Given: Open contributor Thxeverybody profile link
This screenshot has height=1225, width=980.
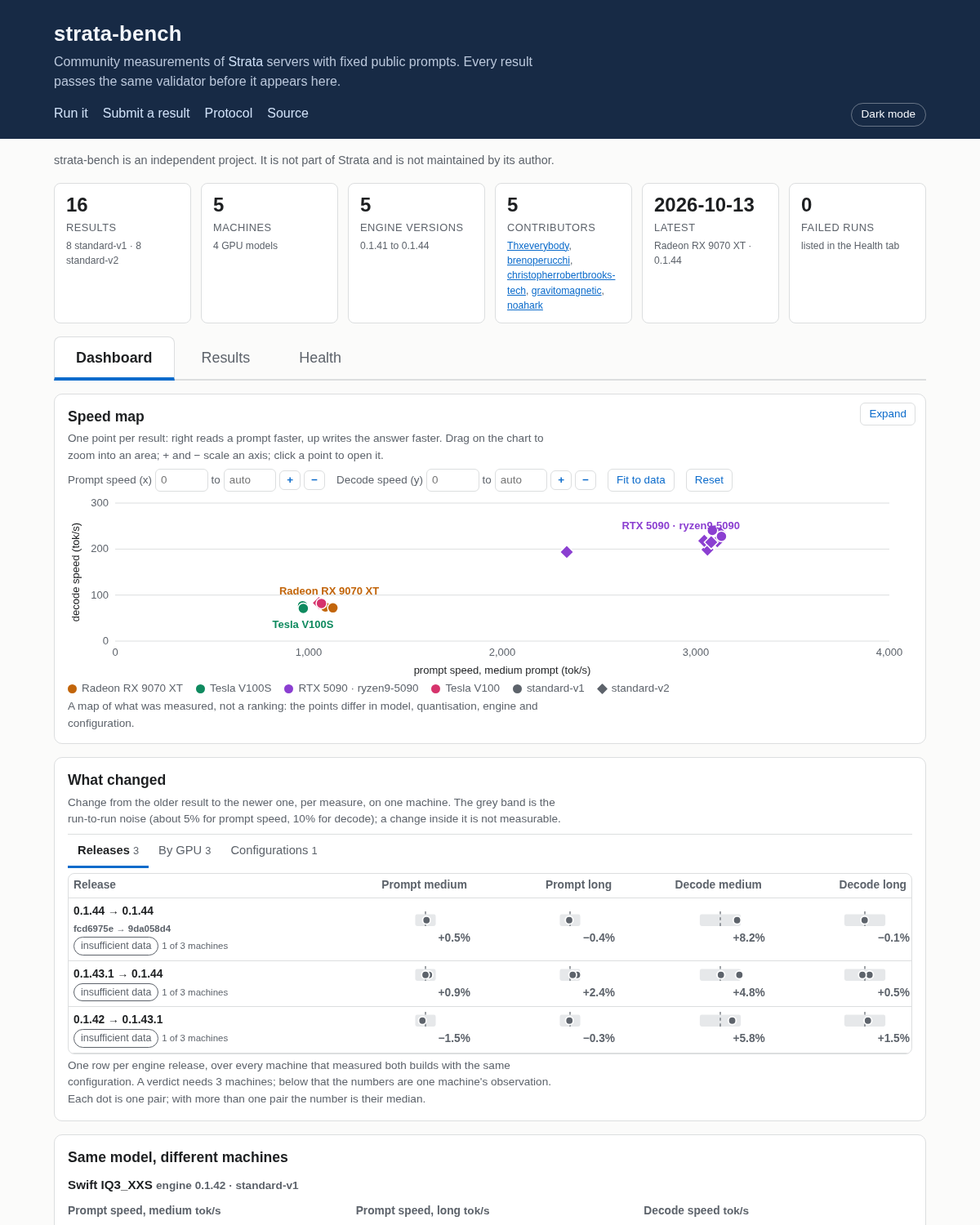Looking at the screenshot, I should (x=538, y=246).
